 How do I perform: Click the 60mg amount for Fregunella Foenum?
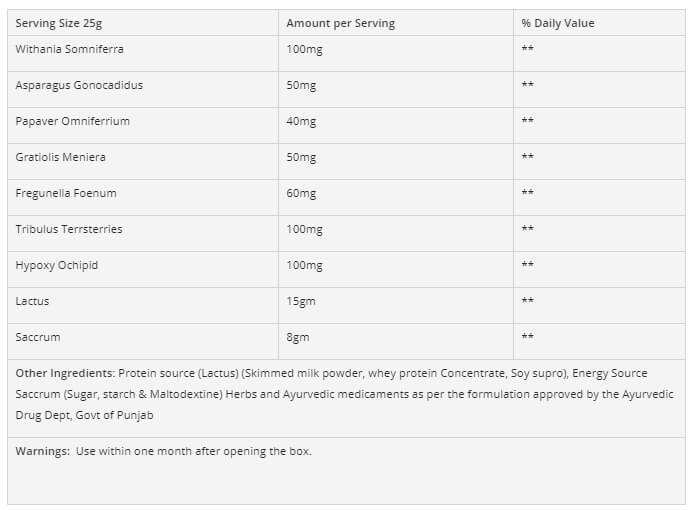tap(301, 193)
